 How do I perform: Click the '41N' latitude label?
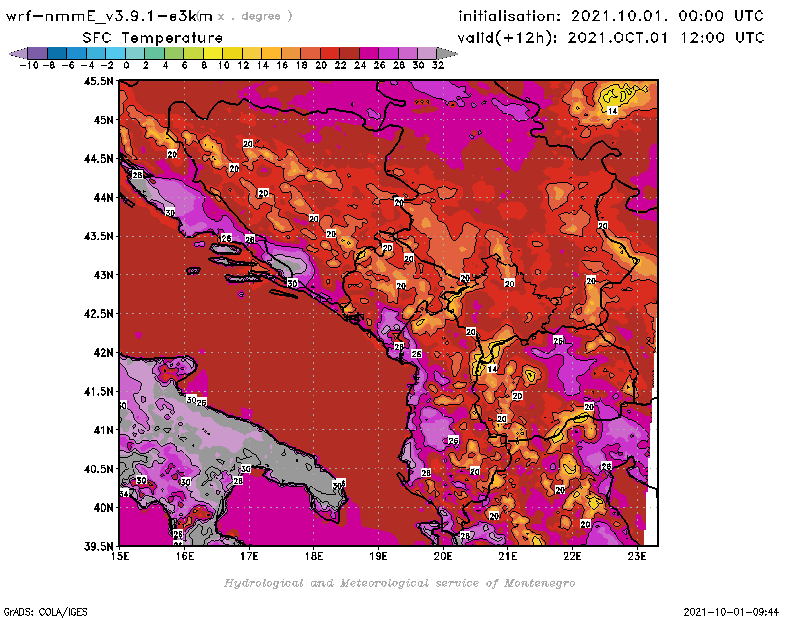tap(103, 430)
